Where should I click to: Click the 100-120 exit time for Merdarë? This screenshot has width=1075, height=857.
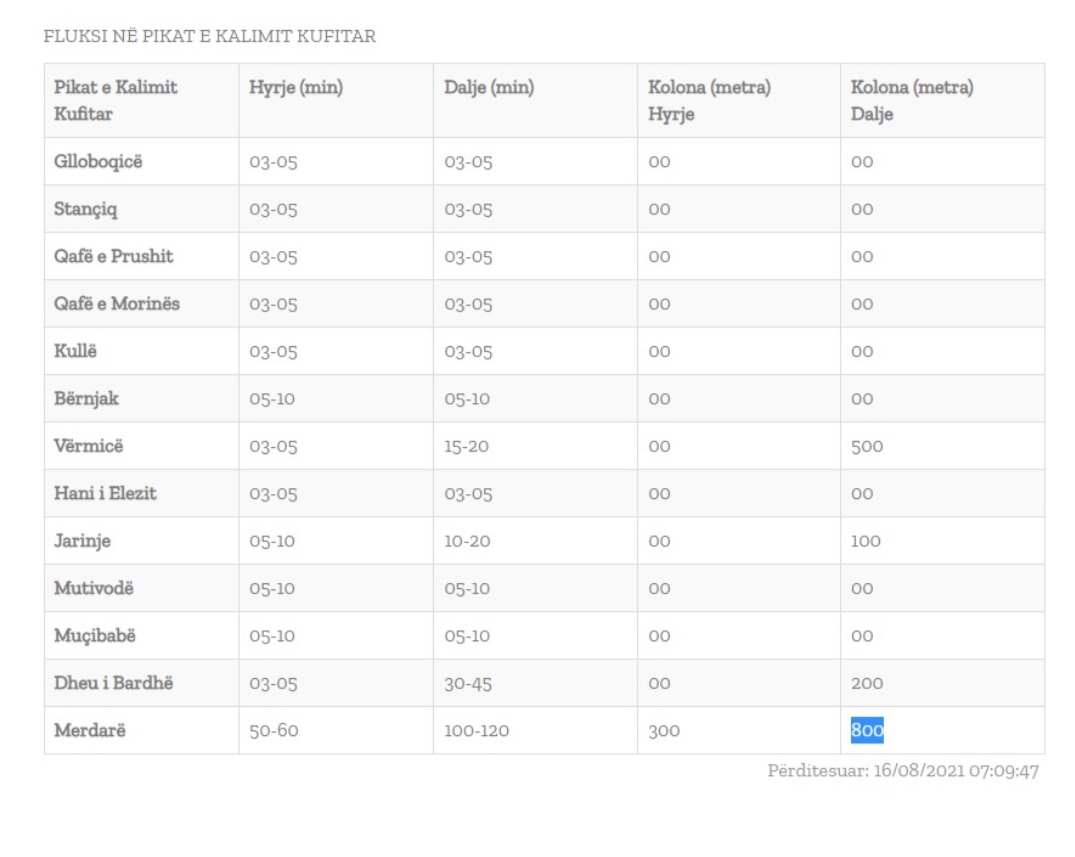click(x=476, y=731)
